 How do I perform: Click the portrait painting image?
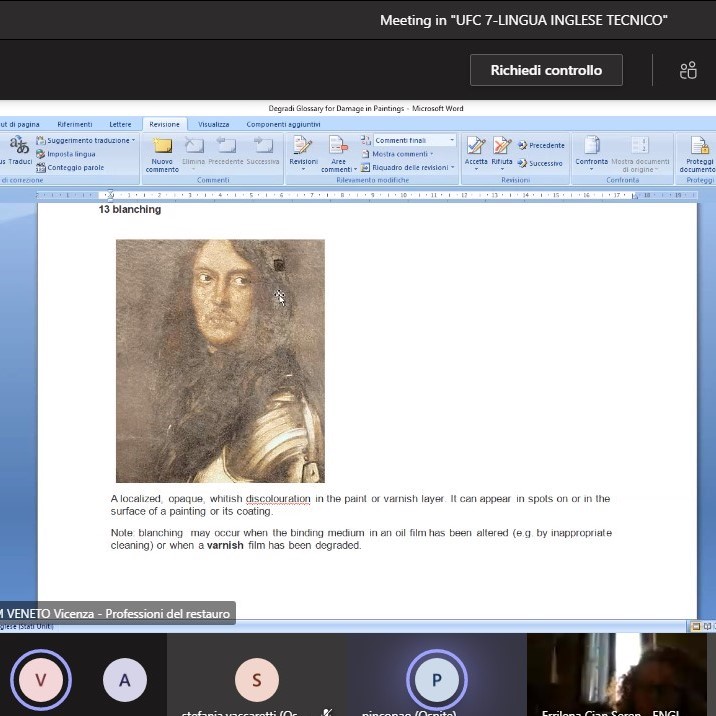pyautogui.click(x=220, y=361)
